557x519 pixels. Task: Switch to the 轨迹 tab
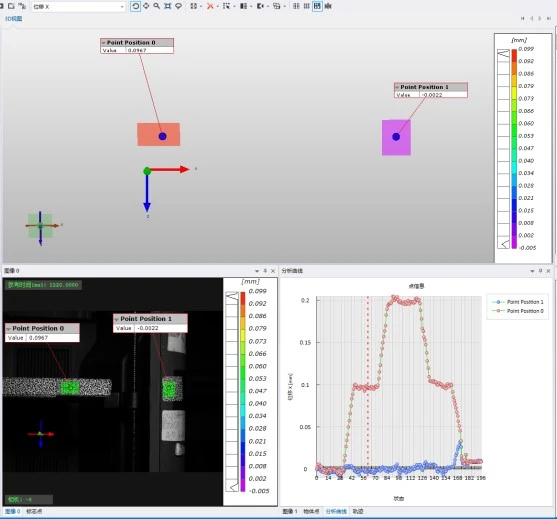[x=358, y=511]
